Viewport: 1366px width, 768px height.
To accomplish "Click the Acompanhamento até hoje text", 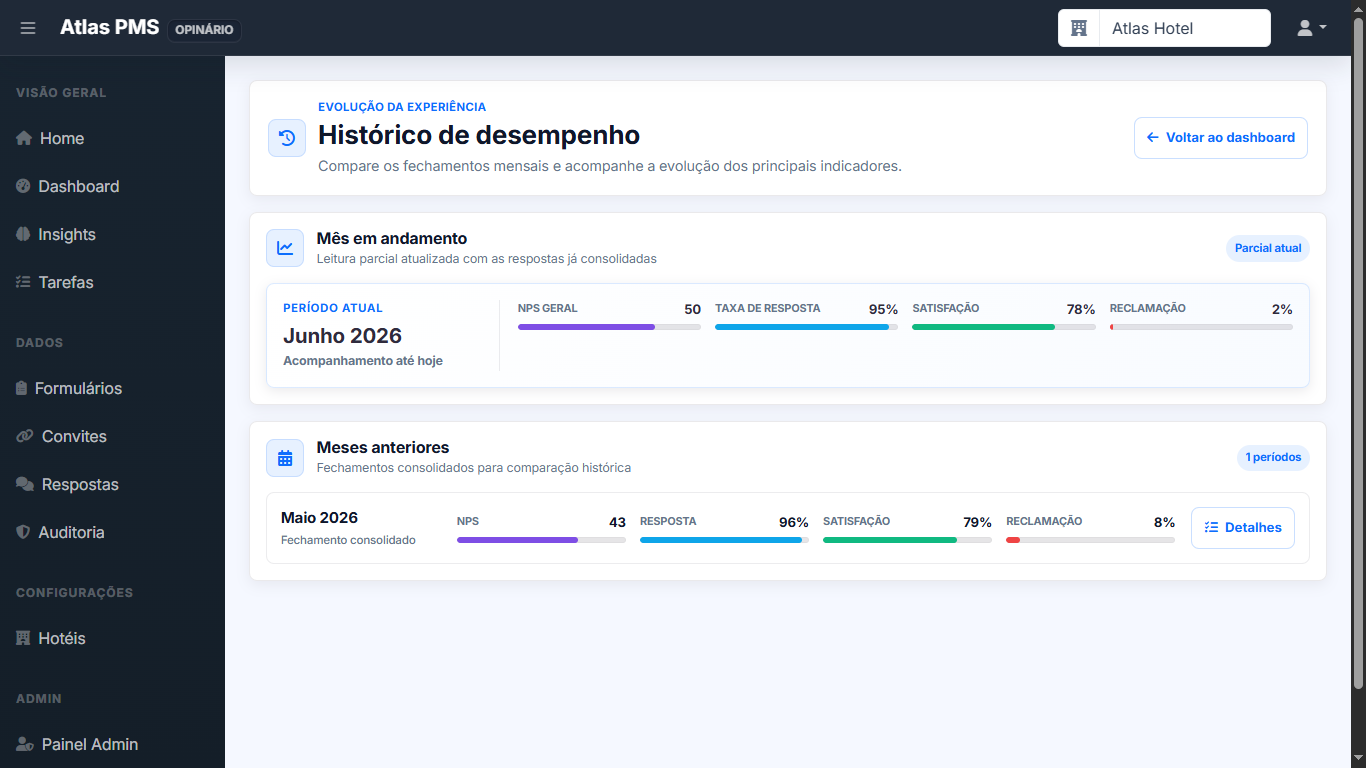I will pyautogui.click(x=363, y=361).
